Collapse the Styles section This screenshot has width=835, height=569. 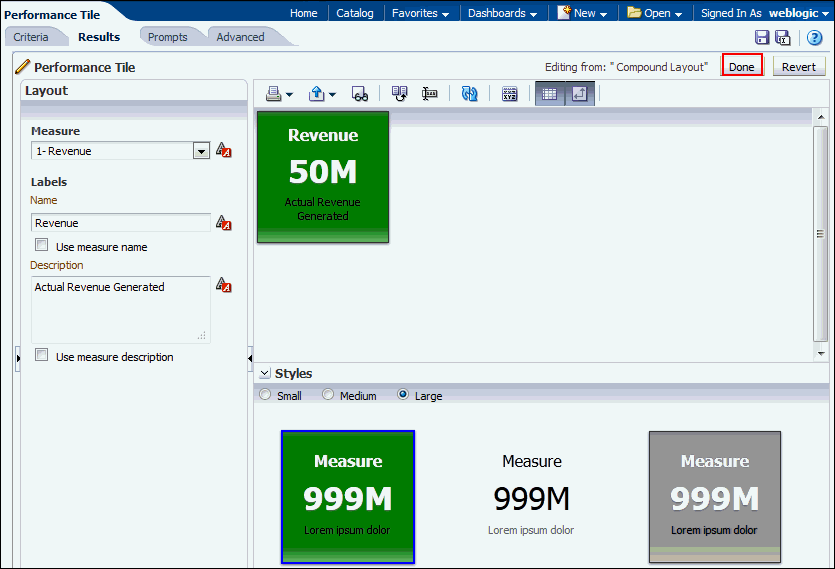264,373
